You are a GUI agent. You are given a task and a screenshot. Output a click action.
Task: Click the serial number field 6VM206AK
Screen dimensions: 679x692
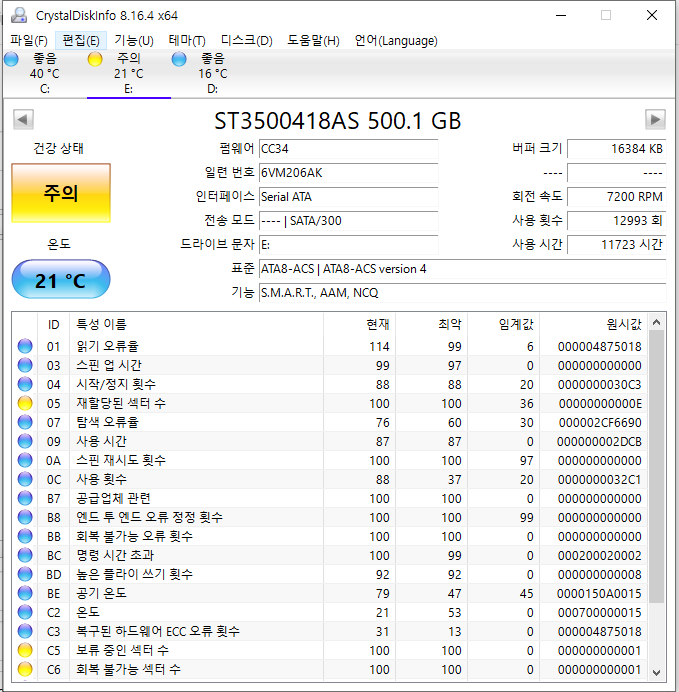click(x=349, y=173)
